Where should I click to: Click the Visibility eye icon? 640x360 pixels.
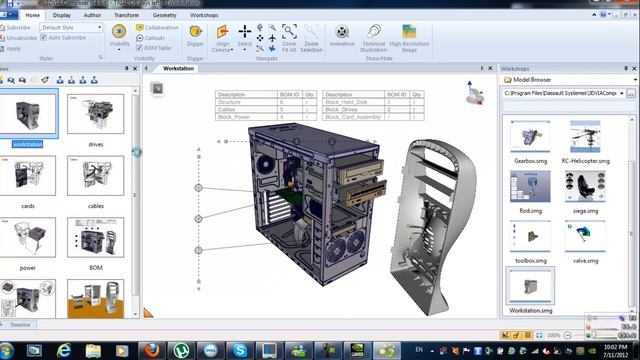tap(119, 31)
